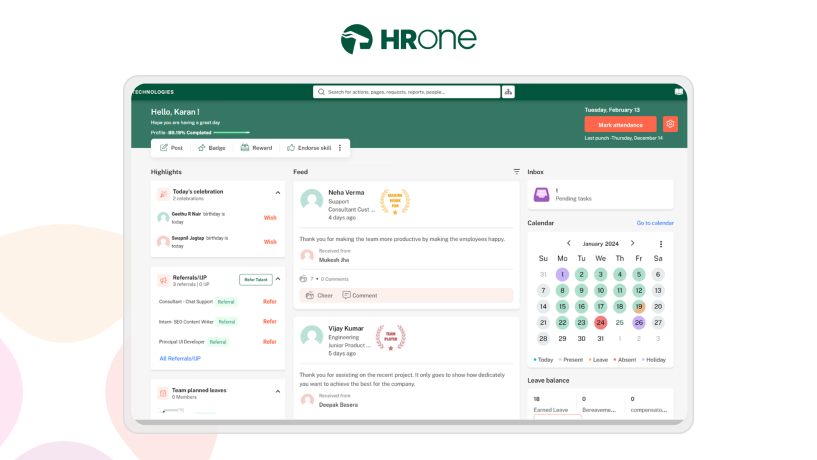Select January 24 absent day

[x=600, y=322]
